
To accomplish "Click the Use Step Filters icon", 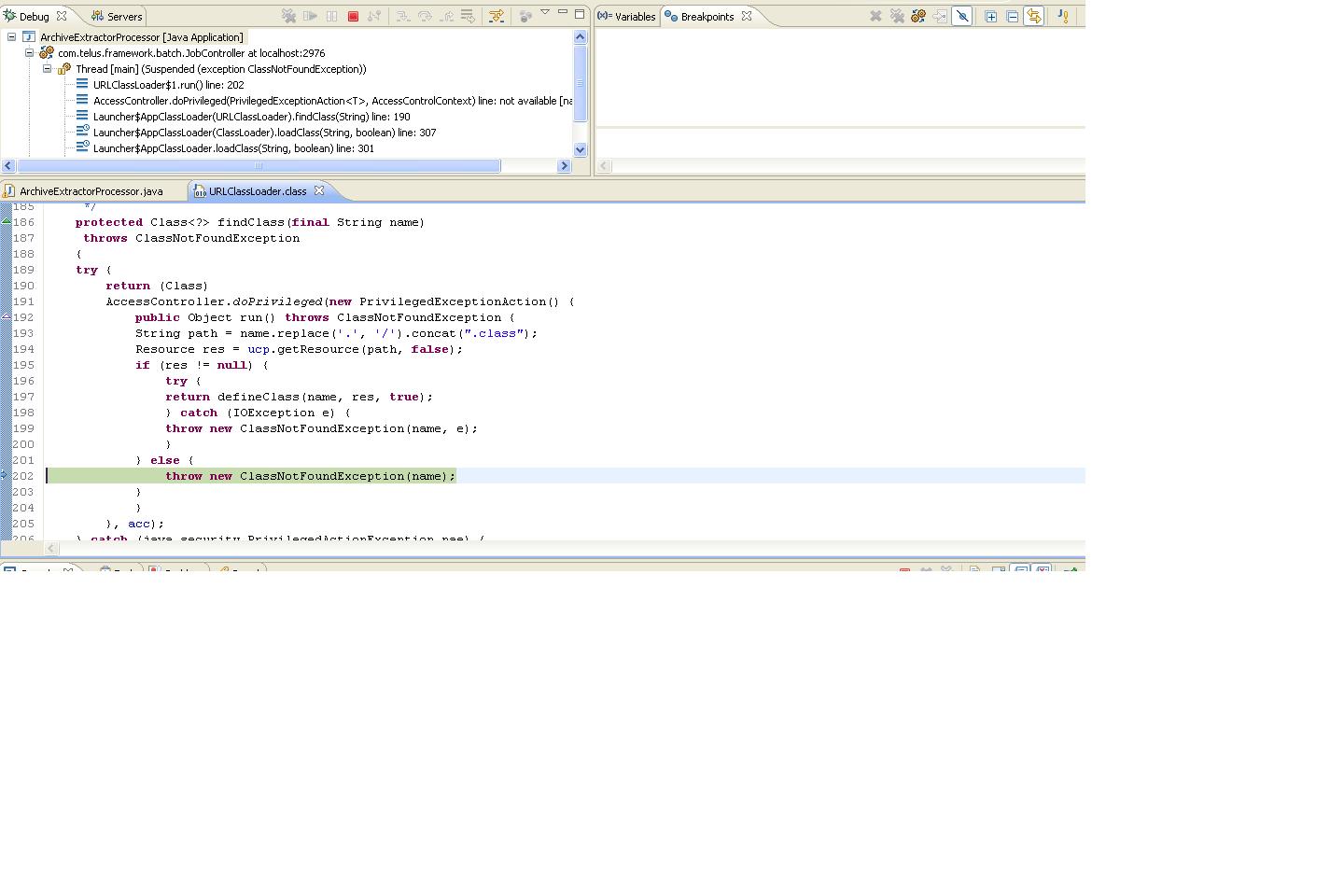I will [x=497, y=16].
